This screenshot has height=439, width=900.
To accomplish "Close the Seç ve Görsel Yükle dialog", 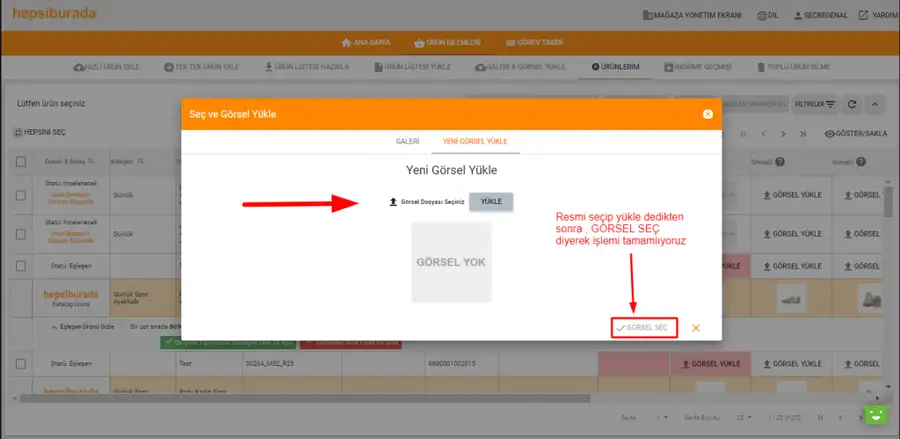I will tap(708, 114).
